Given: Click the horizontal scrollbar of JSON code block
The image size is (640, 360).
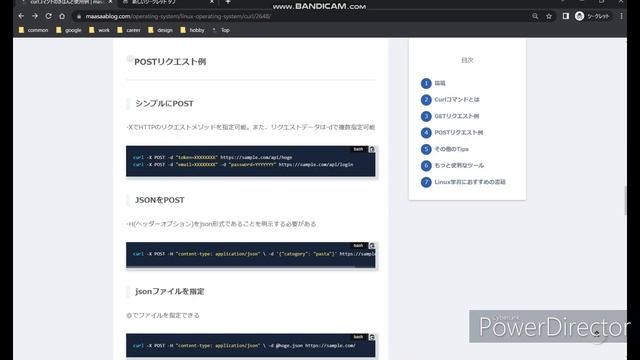Looking at the screenshot, I should pos(241,267).
